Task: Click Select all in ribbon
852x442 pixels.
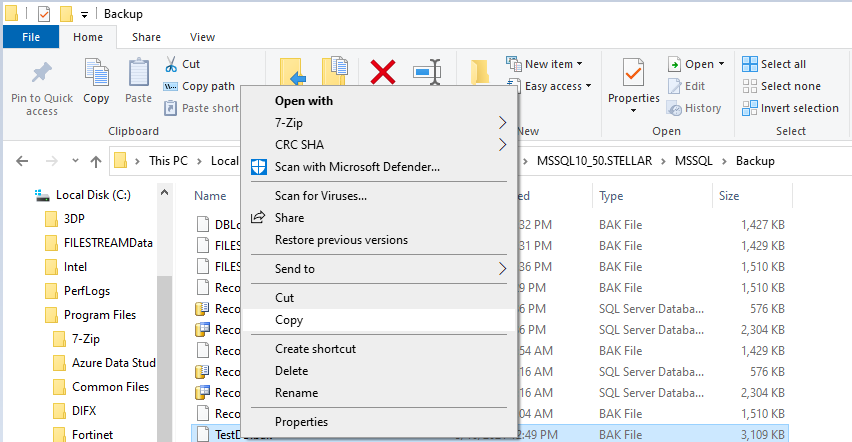Action: [774, 64]
